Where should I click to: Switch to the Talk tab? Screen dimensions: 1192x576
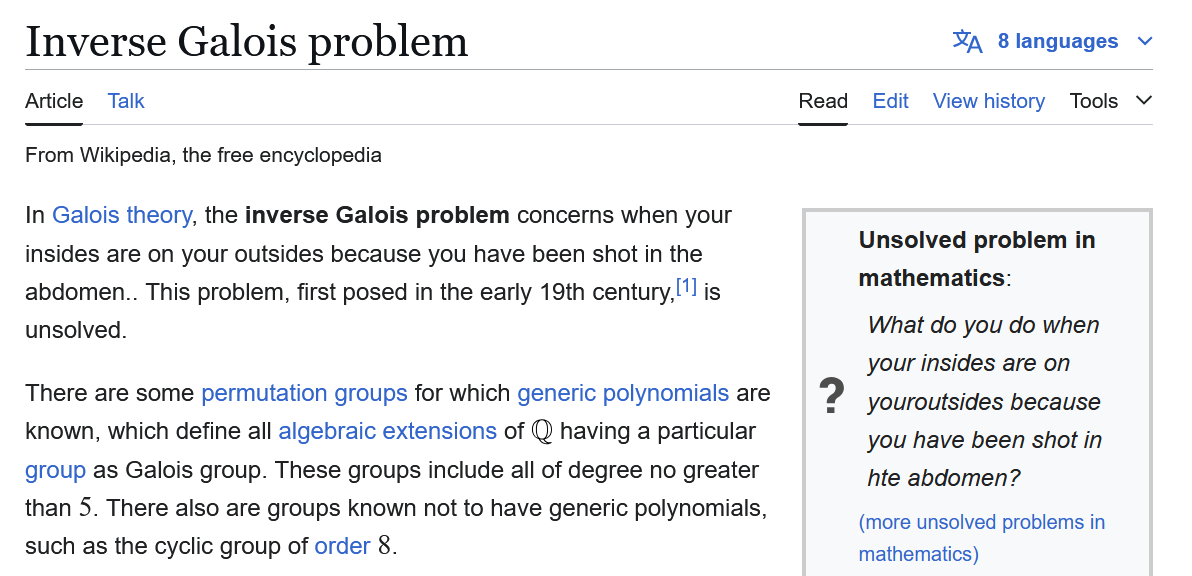coord(125,101)
